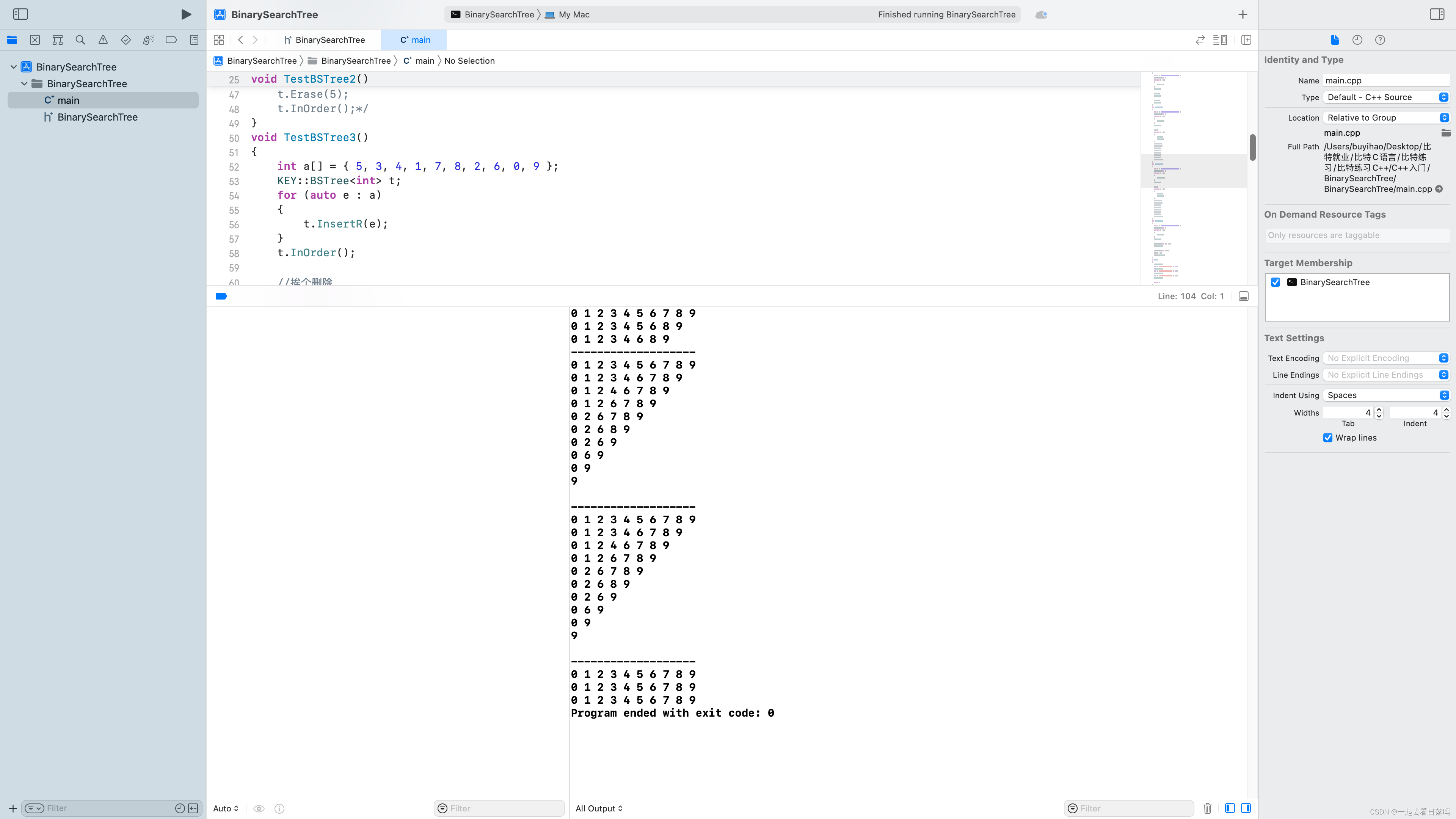This screenshot has width=1456, height=819.
Task: Toggle the breakpoints activation button
Action: 221,296
